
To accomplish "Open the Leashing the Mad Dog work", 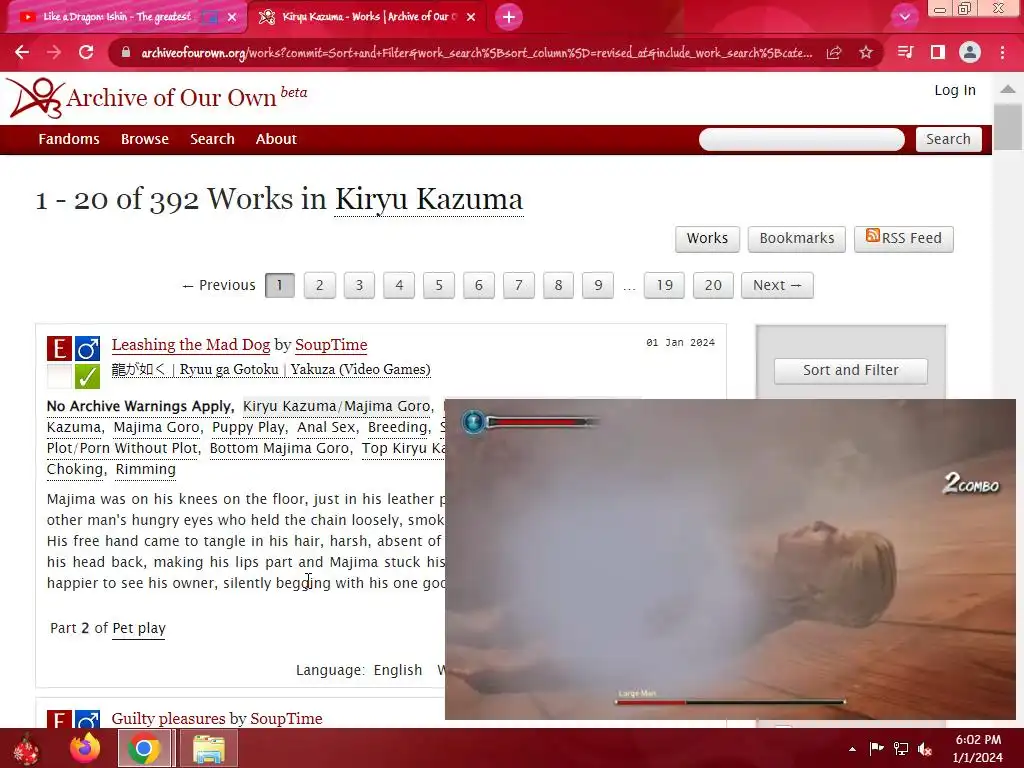I will click(x=191, y=345).
